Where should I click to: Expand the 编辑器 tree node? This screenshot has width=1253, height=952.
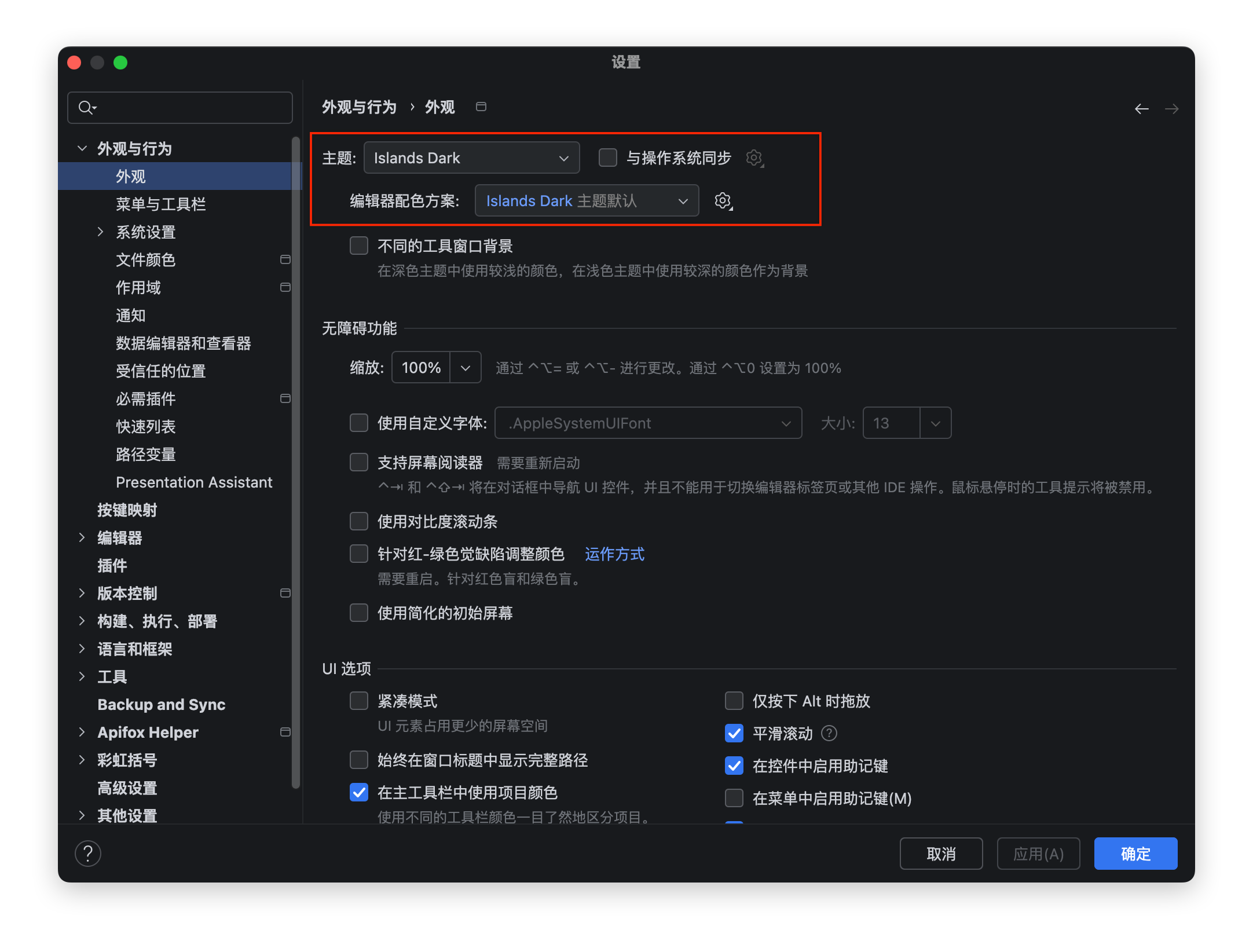pos(82,537)
